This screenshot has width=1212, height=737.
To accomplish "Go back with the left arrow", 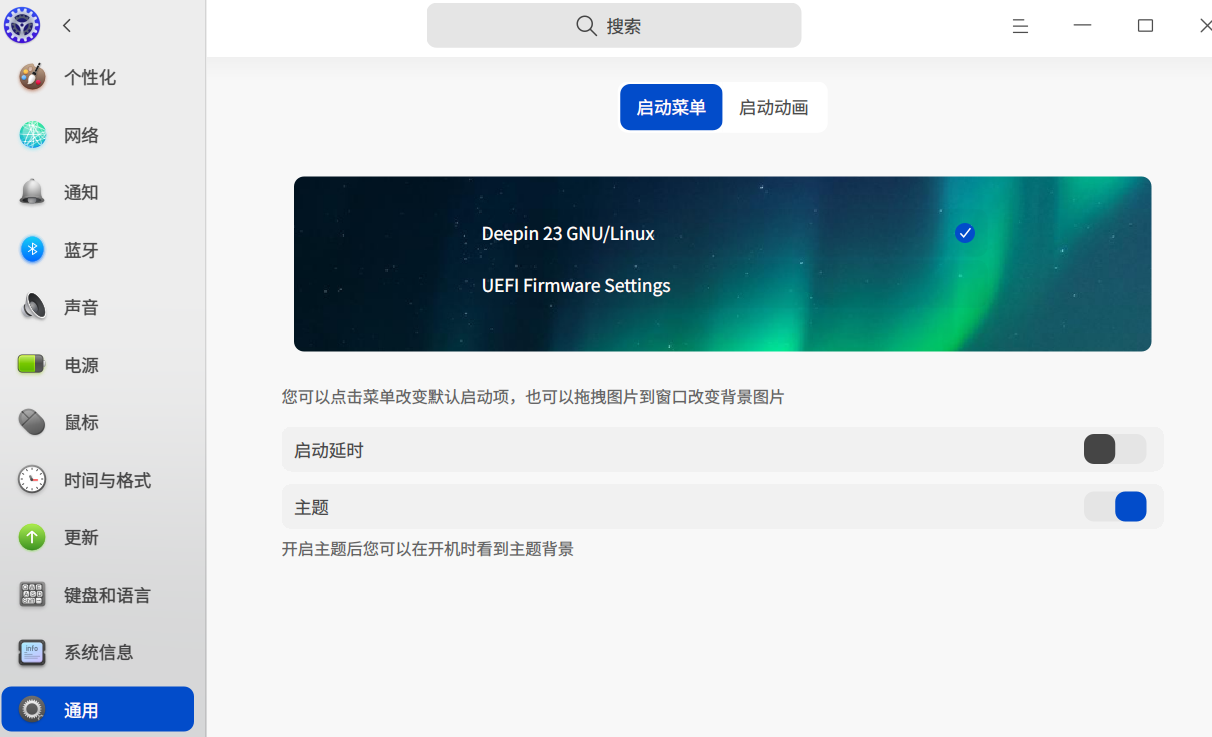I will [x=67, y=26].
